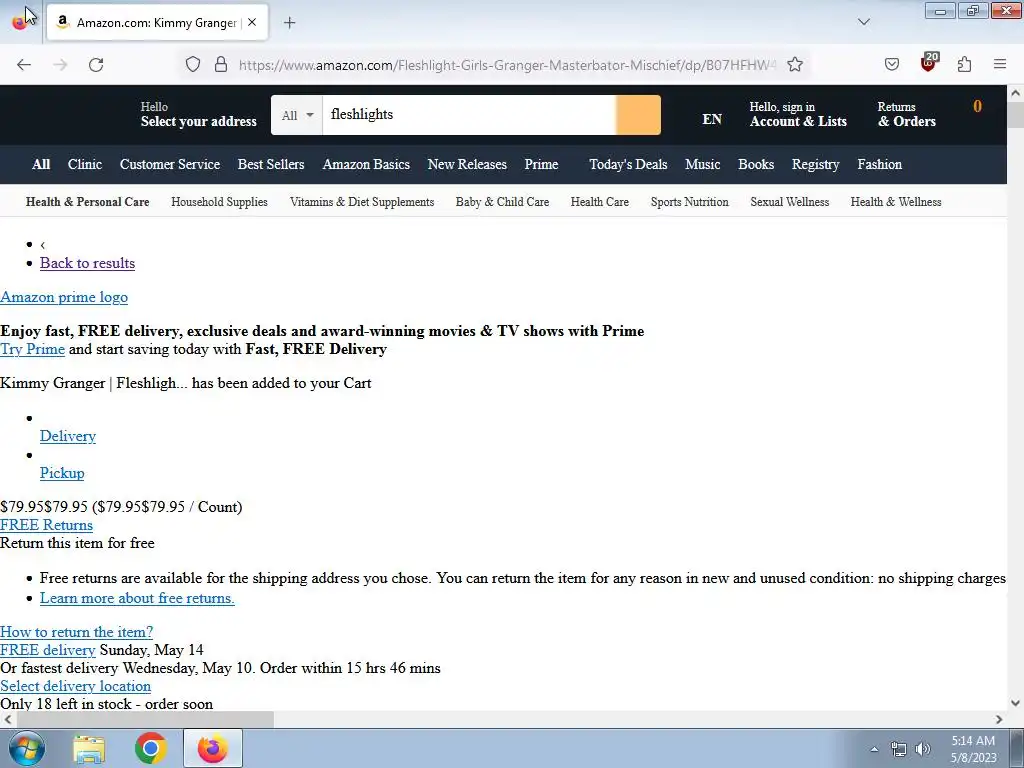Close the Amazon.com Kimmy Granger tab

point(252,22)
